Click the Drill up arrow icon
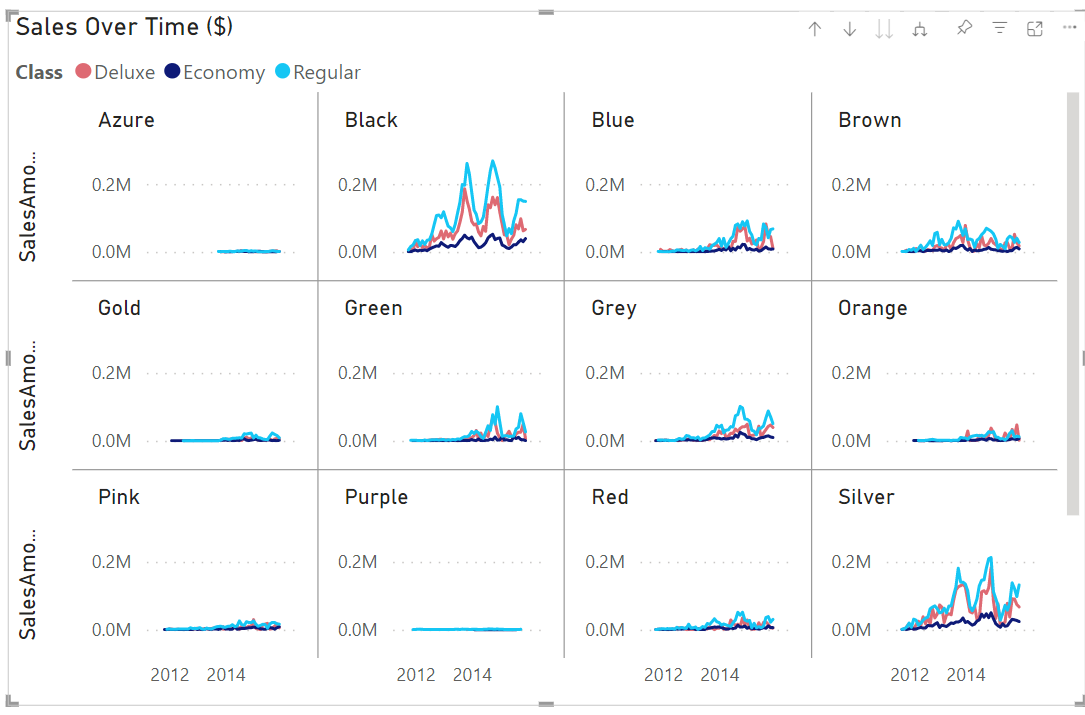This screenshot has width=1085, height=715. click(814, 29)
